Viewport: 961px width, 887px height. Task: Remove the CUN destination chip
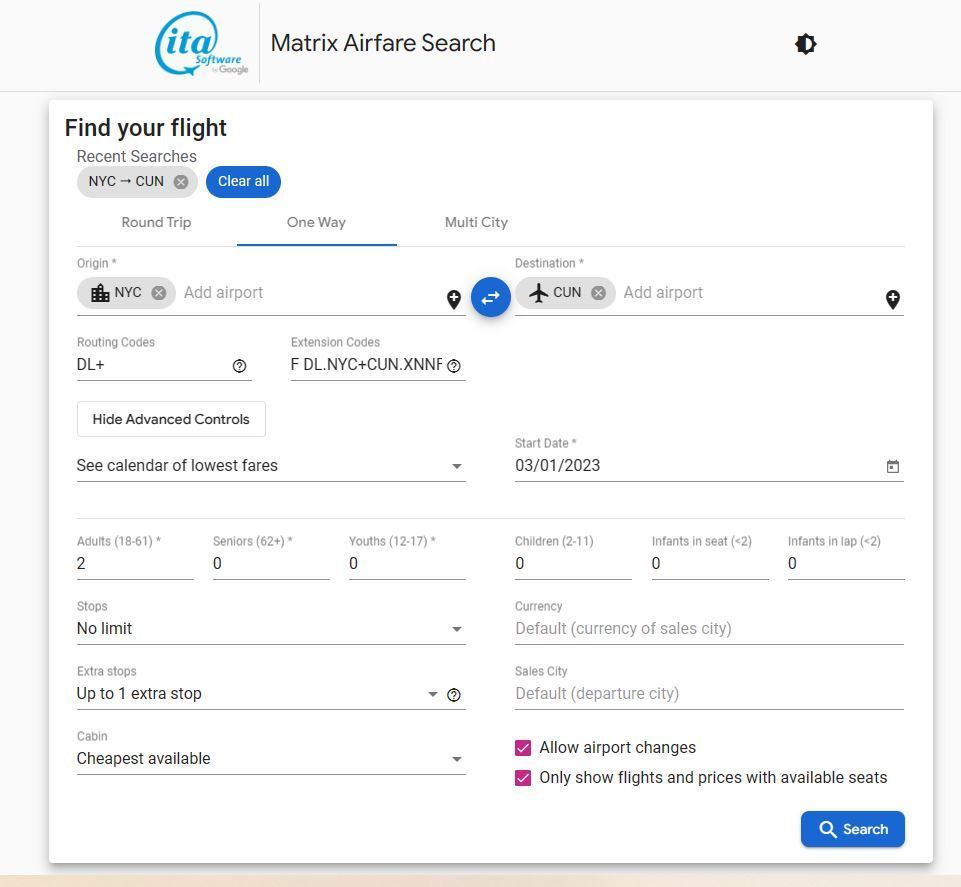coord(598,293)
